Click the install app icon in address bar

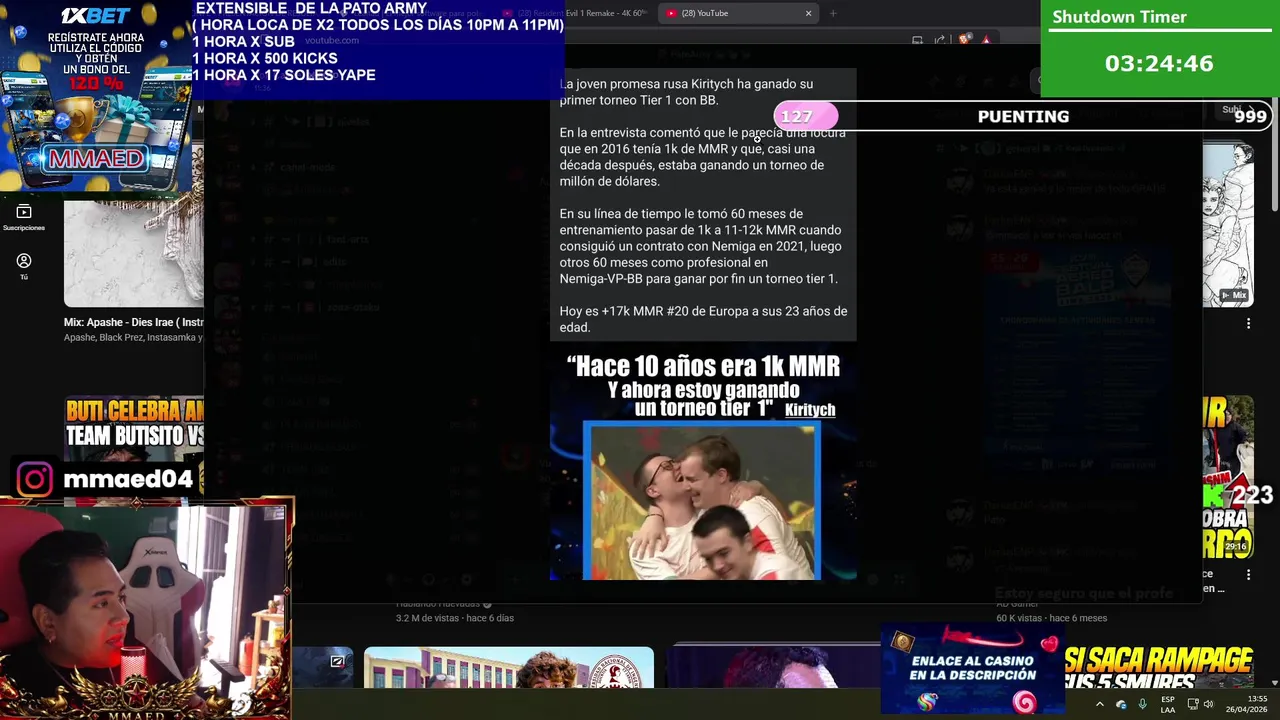click(x=917, y=40)
